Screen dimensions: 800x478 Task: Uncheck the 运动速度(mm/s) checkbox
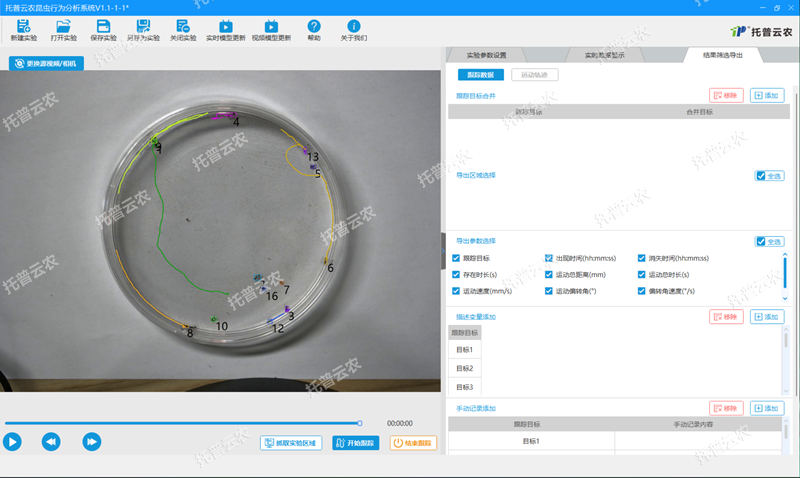click(456, 291)
